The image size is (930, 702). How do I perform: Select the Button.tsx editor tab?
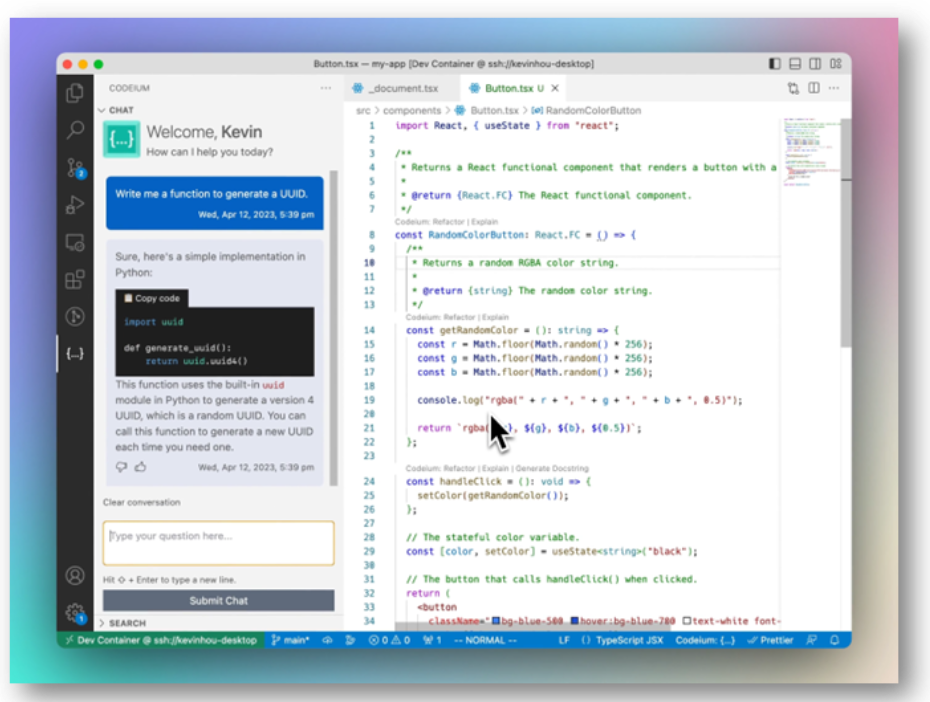507,88
